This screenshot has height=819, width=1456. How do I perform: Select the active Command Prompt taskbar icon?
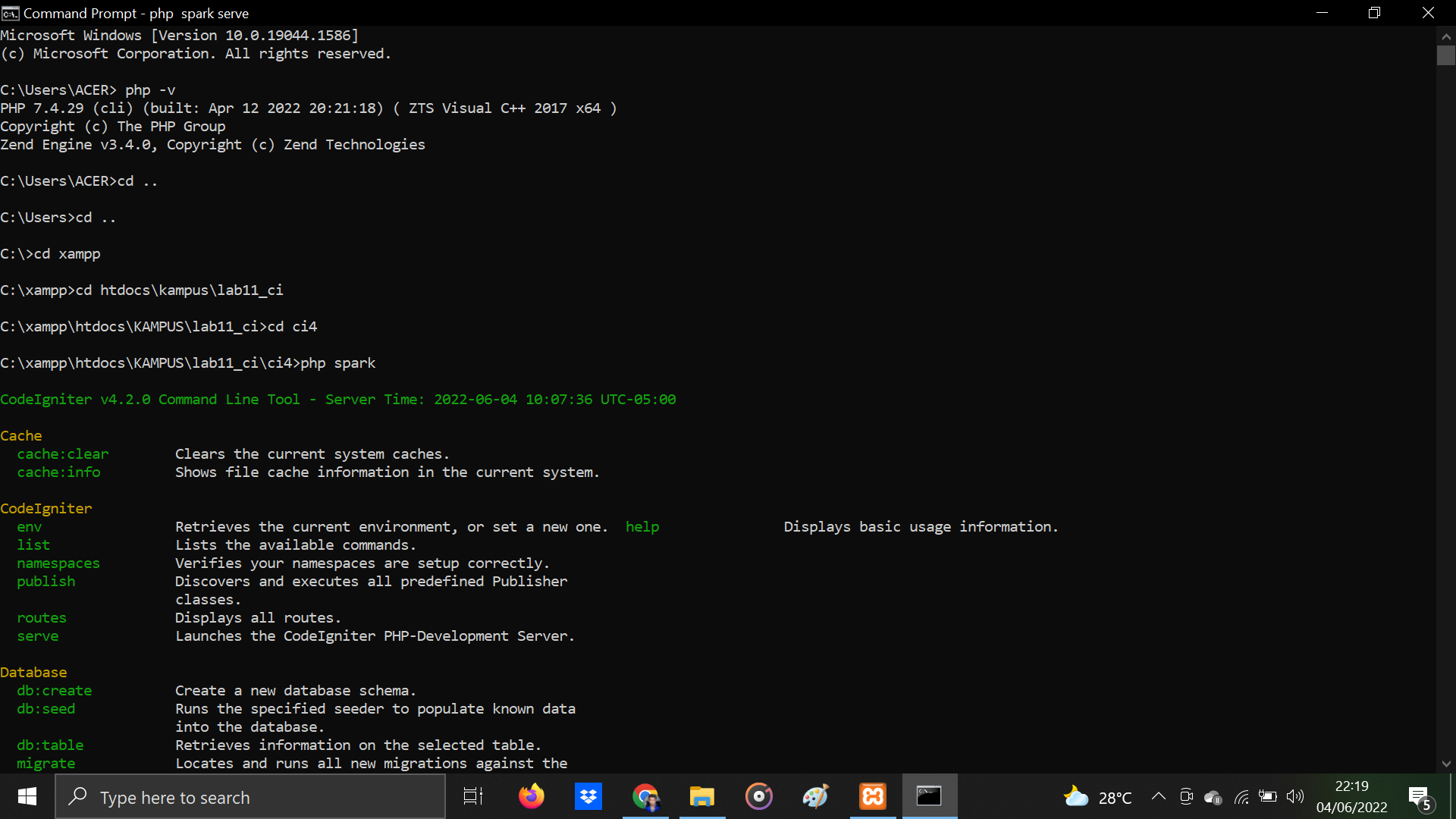tap(930, 796)
